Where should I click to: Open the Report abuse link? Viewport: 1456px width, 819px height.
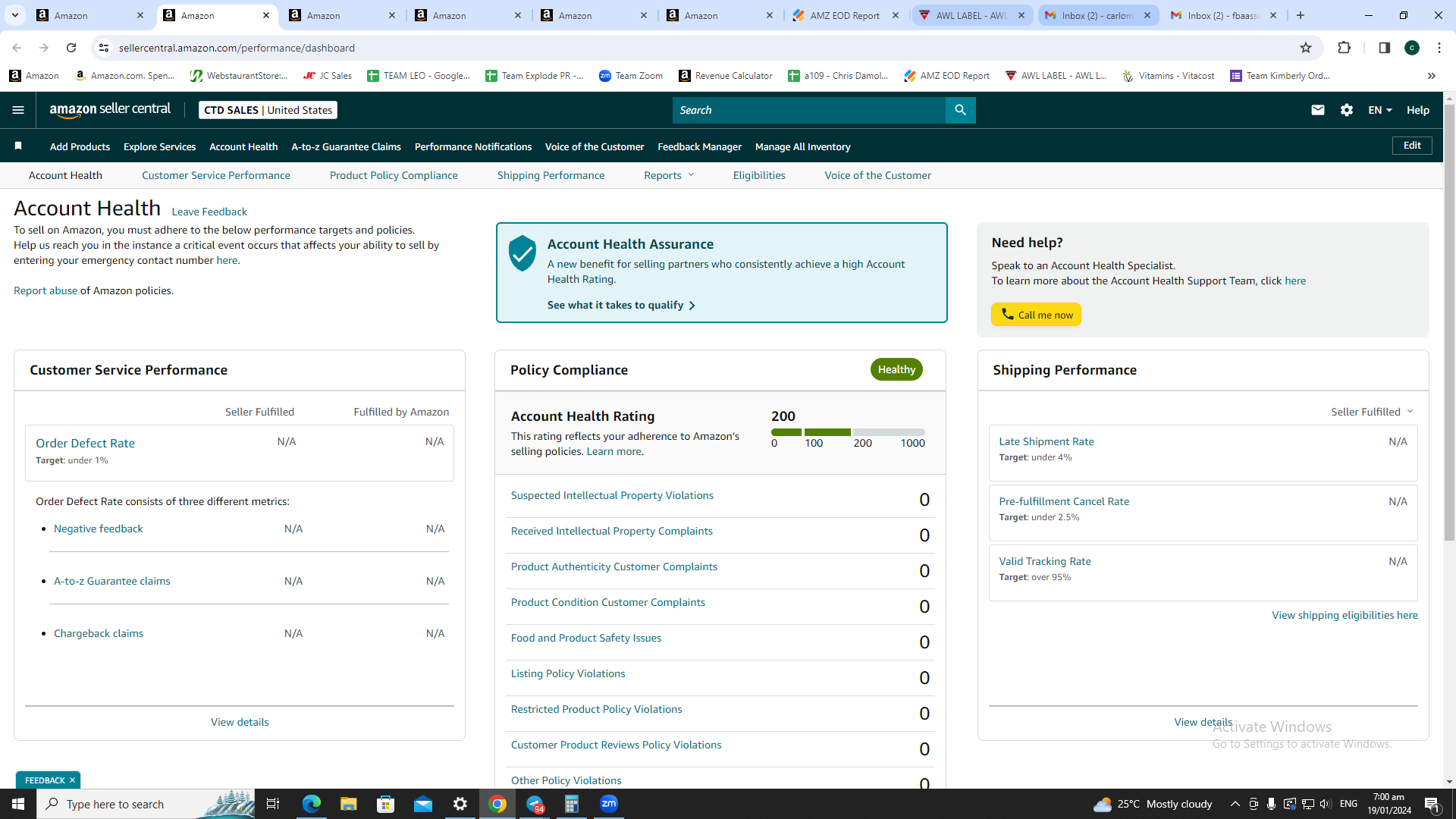(x=45, y=290)
